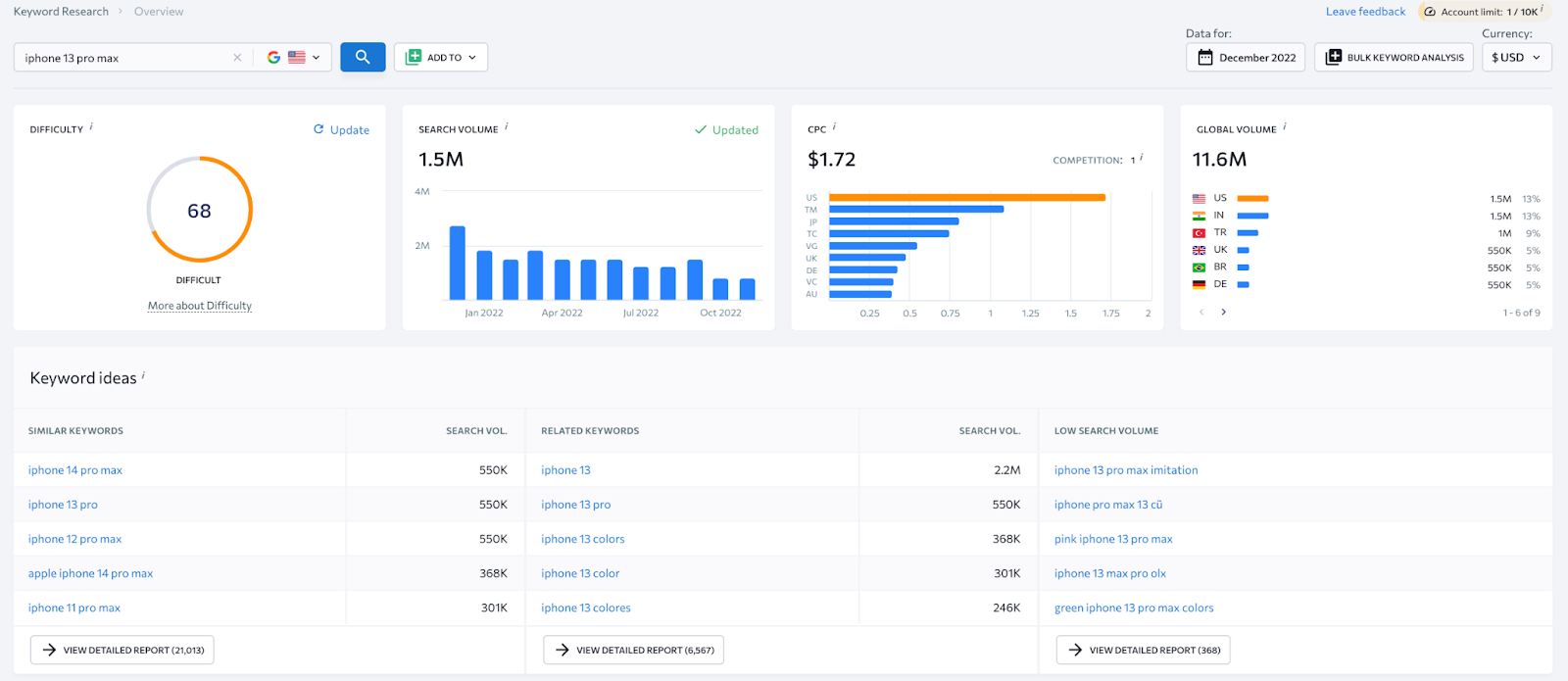Open the December 2022 date picker
Screen dimensions: 1568x681
coord(1246,57)
